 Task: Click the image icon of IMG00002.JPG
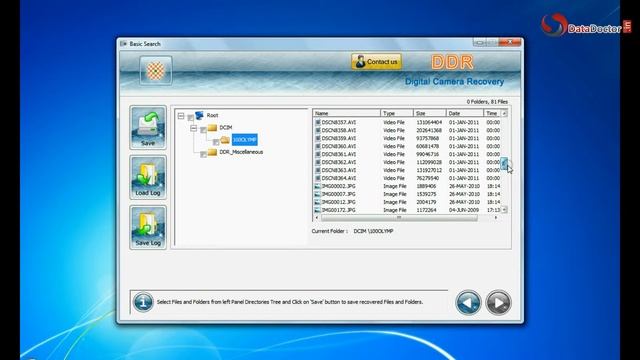pos(318,186)
